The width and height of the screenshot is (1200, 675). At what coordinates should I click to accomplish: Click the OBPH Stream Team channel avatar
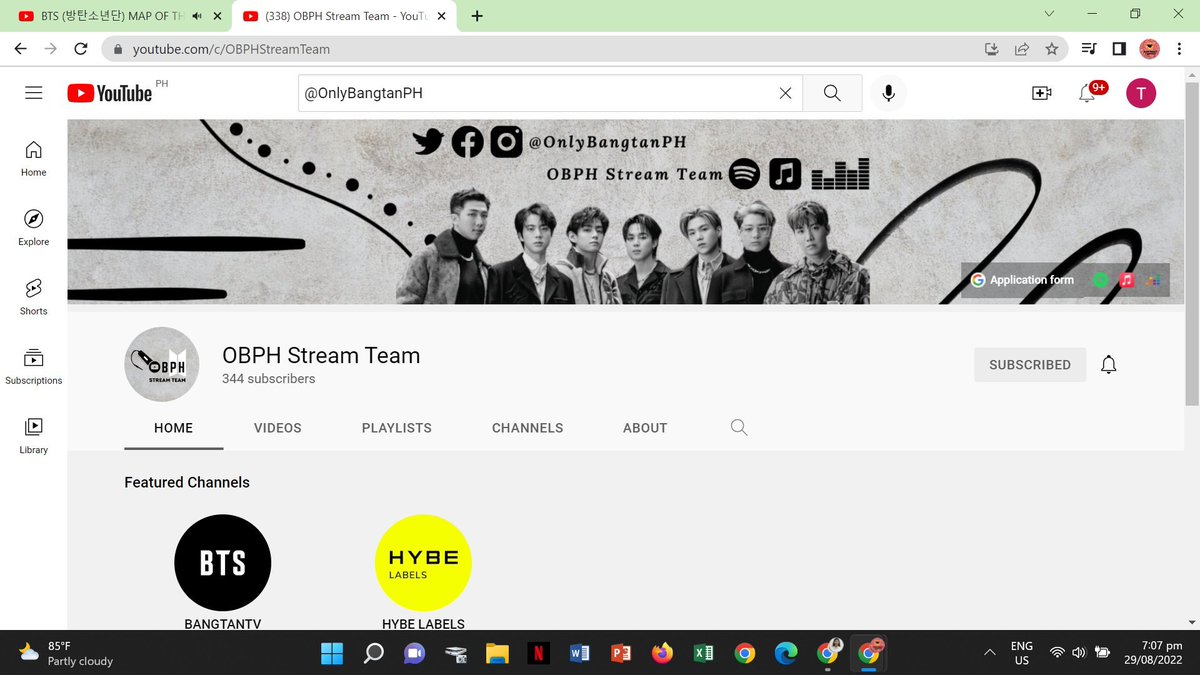point(161,365)
